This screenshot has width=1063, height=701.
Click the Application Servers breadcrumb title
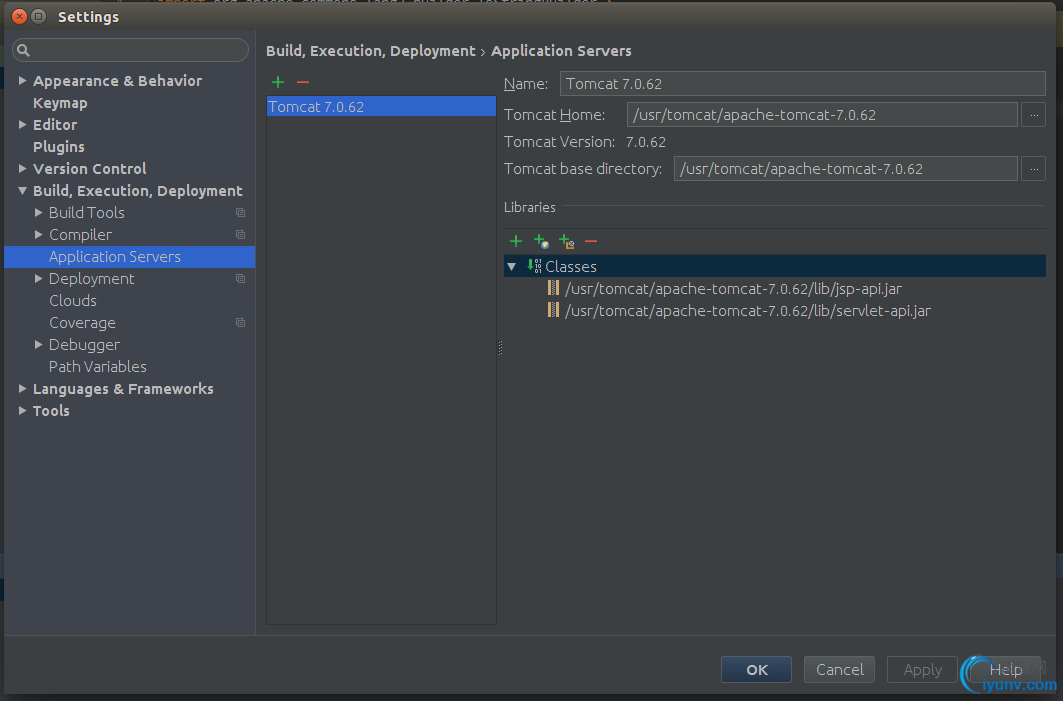(561, 51)
